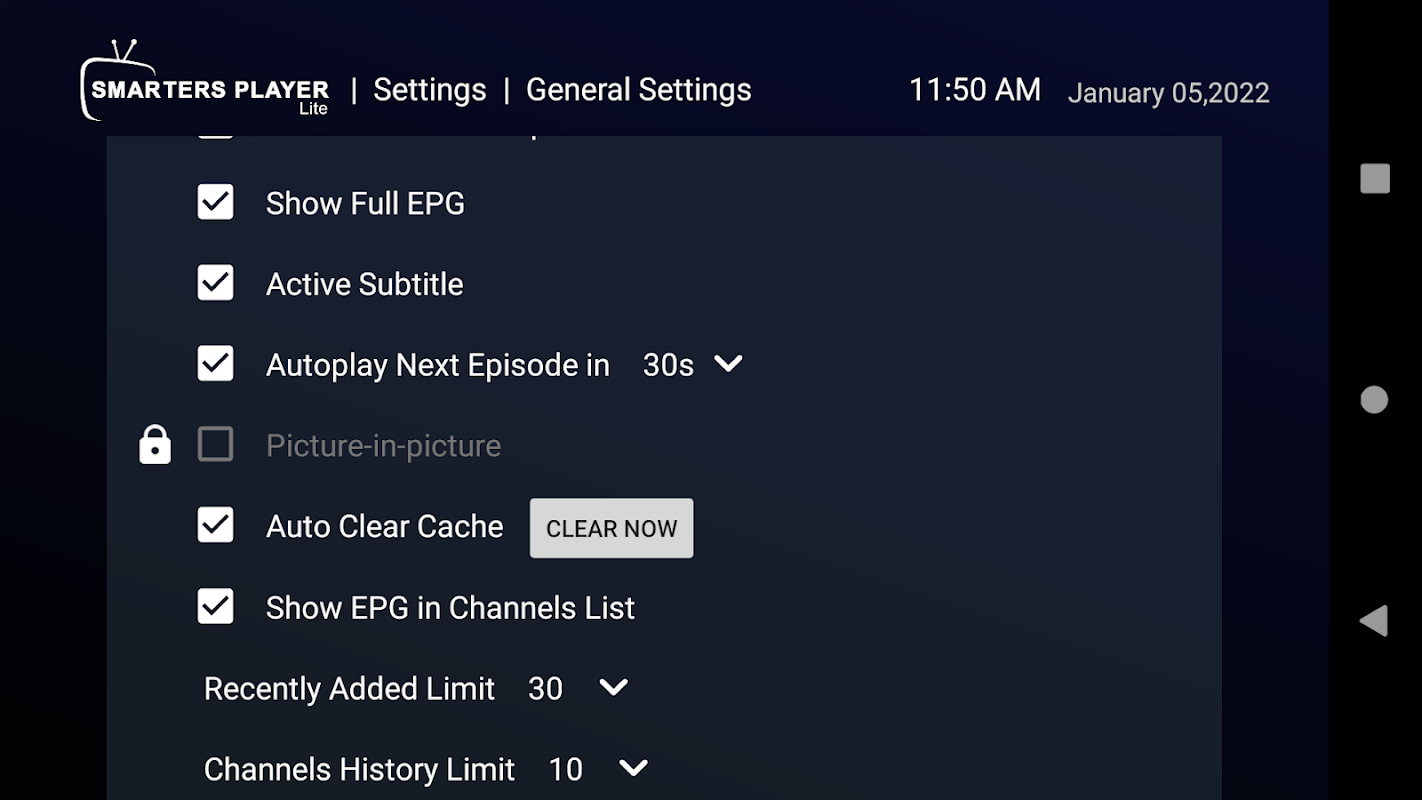This screenshot has width=1422, height=800.
Task: Click the Smarters Player Lite logo
Action: tap(205, 81)
